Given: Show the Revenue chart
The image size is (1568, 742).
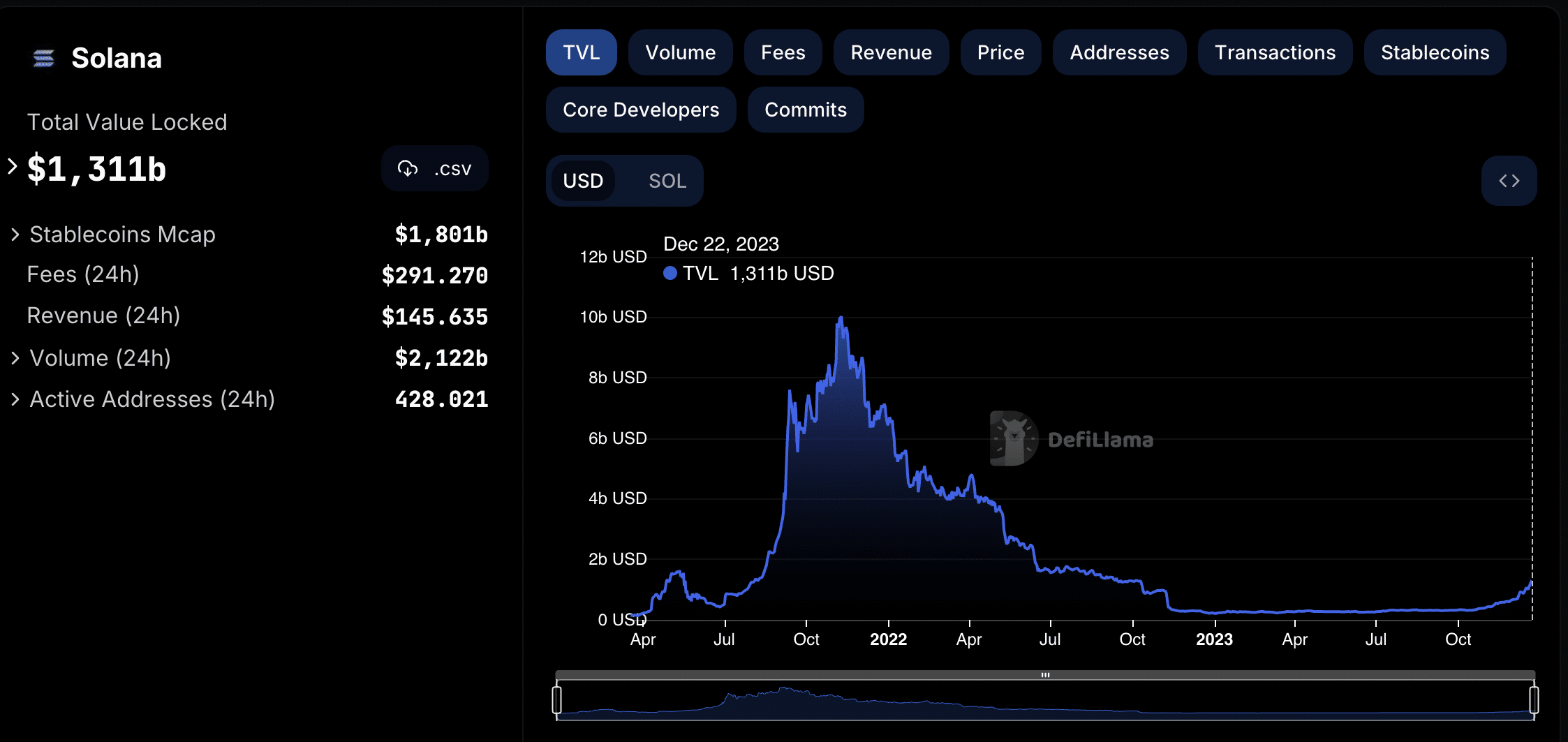Looking at the screenshot, I should (x=891, y=53).
